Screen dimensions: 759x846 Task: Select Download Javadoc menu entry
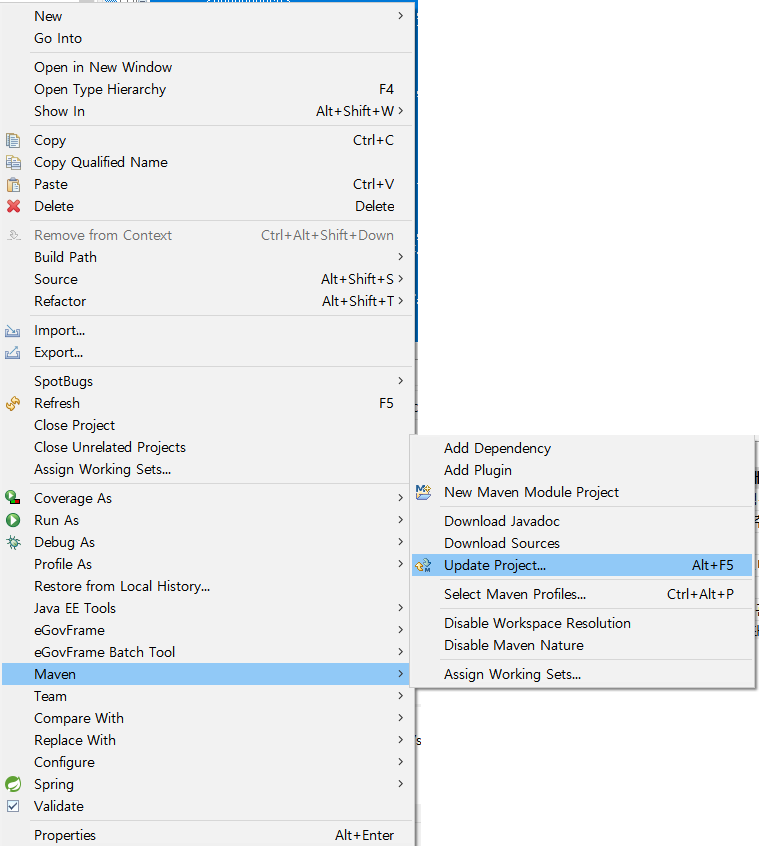[x=582, y=521]
